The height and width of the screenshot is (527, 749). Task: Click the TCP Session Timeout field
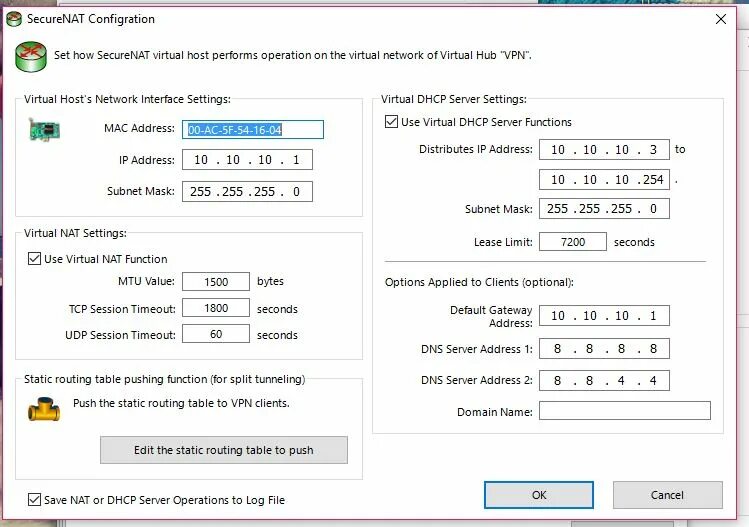(x=216, y=308)
